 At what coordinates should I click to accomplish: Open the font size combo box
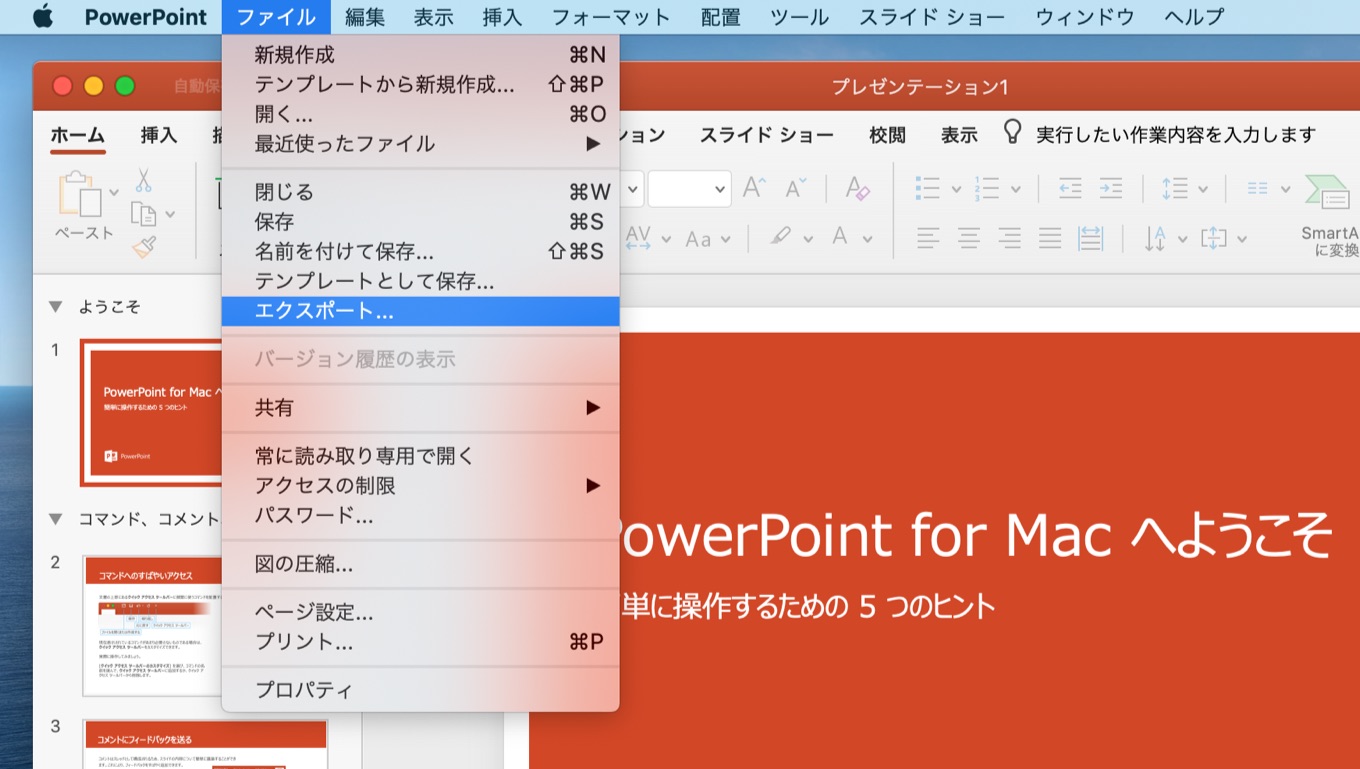coord(689,189)
